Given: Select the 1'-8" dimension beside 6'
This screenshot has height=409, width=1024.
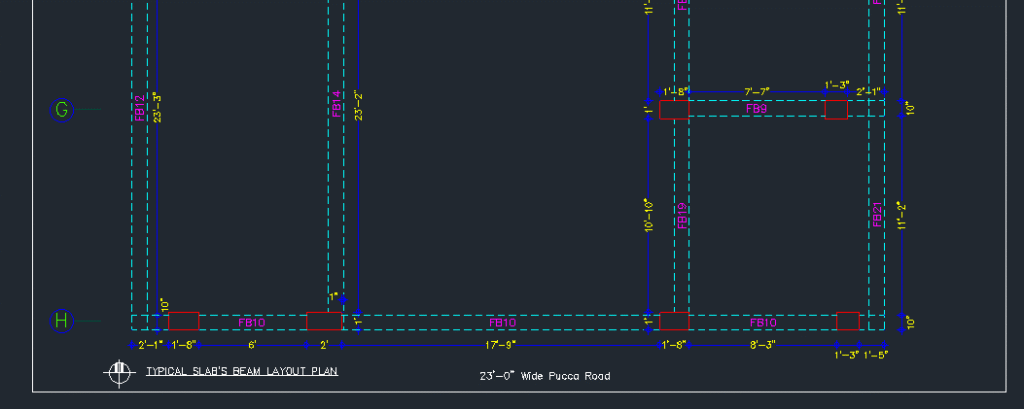Looking at the screenshot, I should pyautogui.click(x=184, y=344).
